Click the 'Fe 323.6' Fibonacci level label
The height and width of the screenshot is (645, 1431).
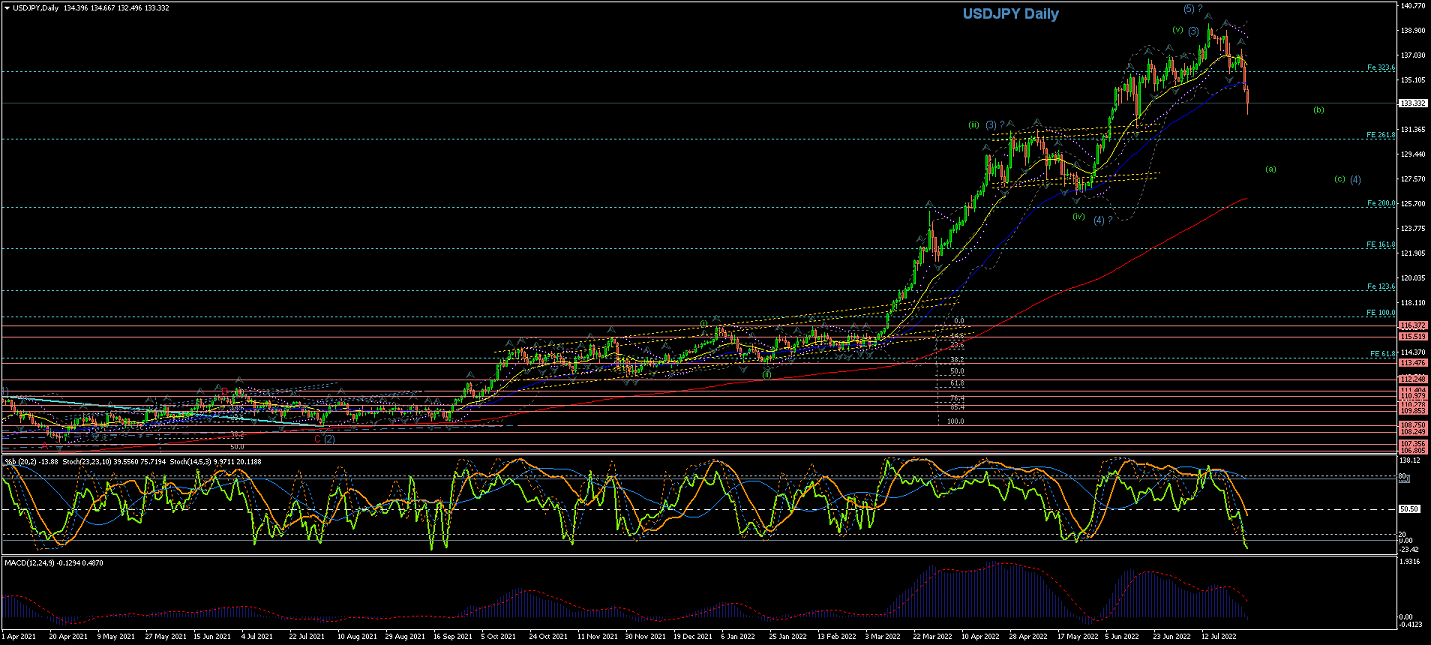click(1381, 67)
